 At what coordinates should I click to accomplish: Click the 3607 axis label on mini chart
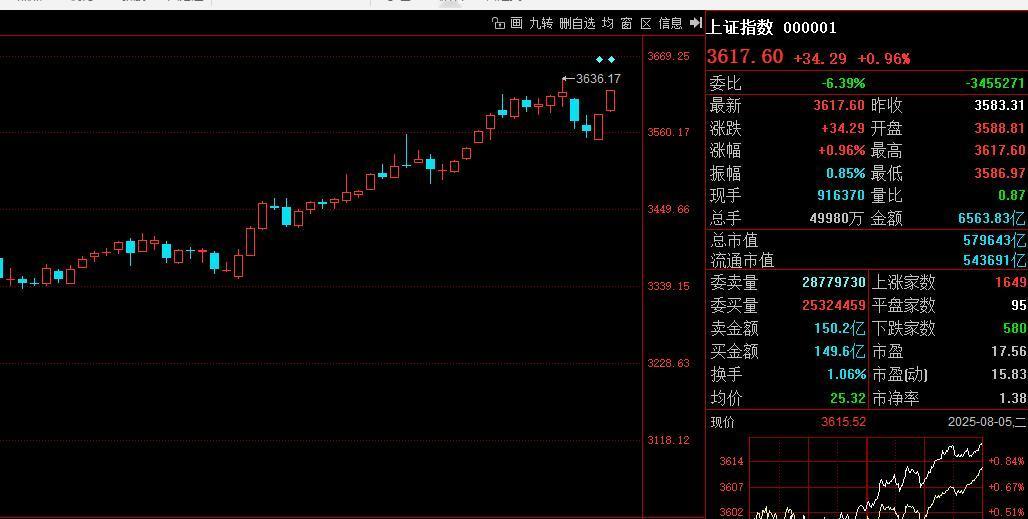(732, 487)
